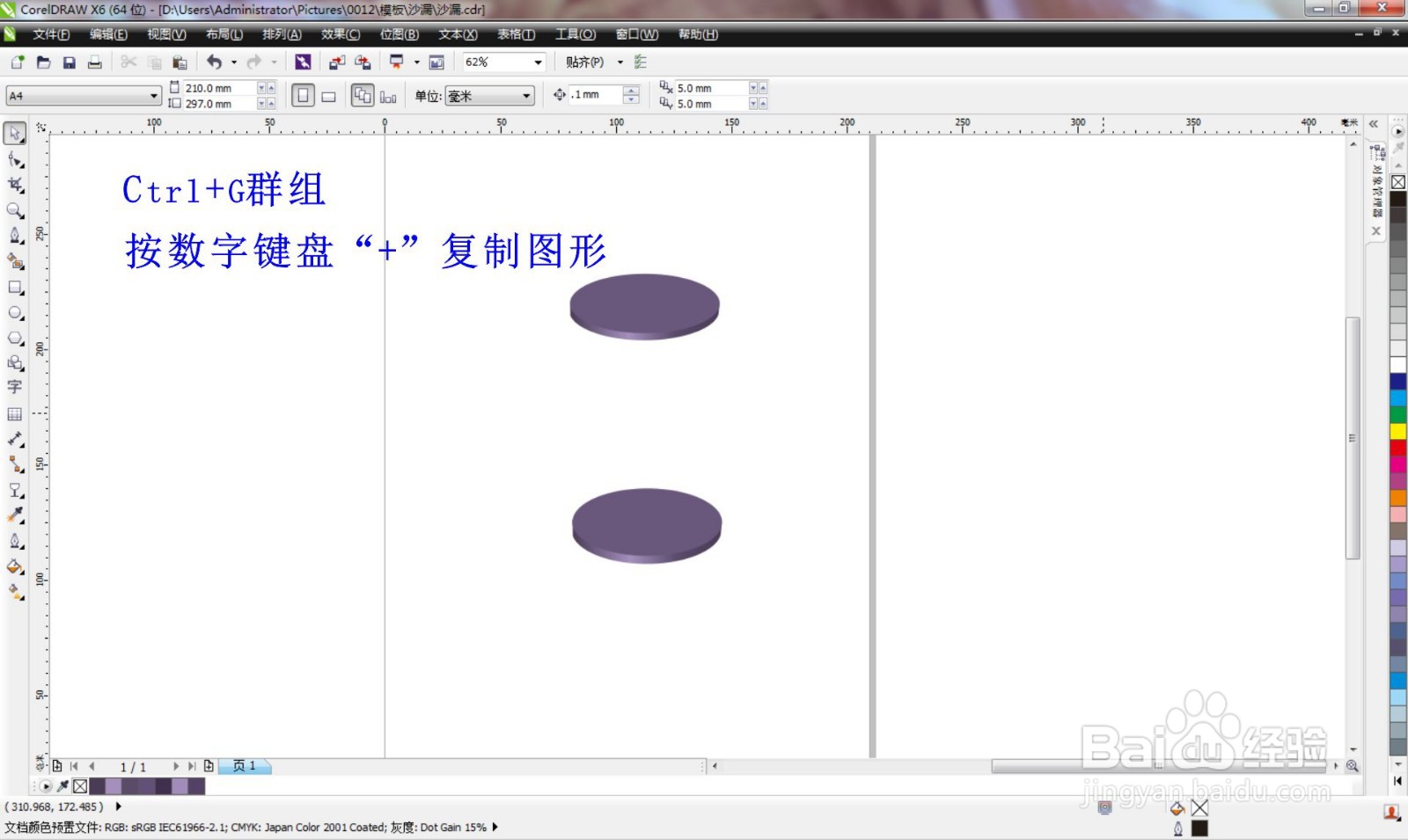This screenshot has width=1408, height=840.
Task: Select the Shape tool
Action: coord(15,159)
